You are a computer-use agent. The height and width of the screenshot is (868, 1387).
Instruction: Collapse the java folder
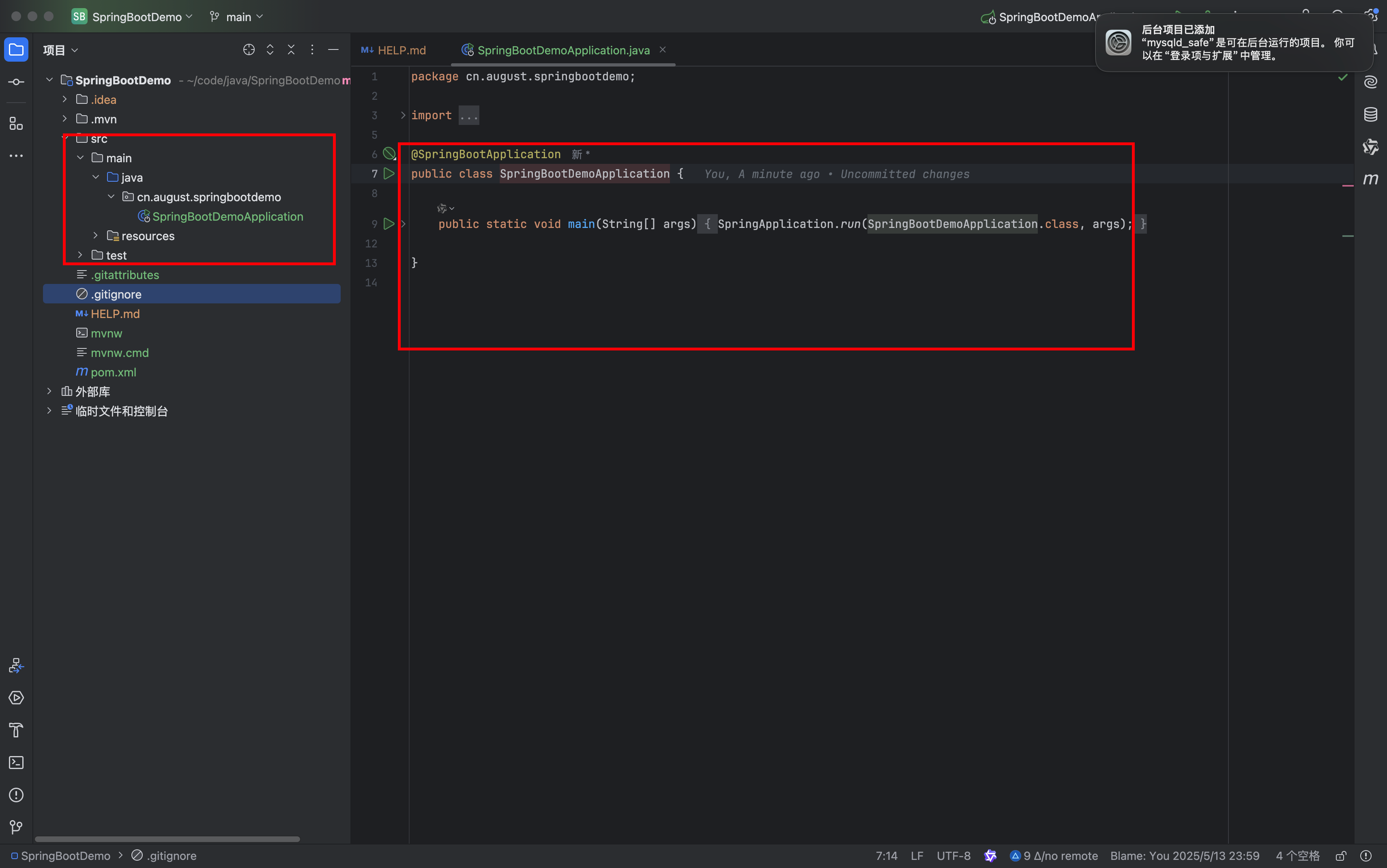pyautogui.click(x=95, y=177)
